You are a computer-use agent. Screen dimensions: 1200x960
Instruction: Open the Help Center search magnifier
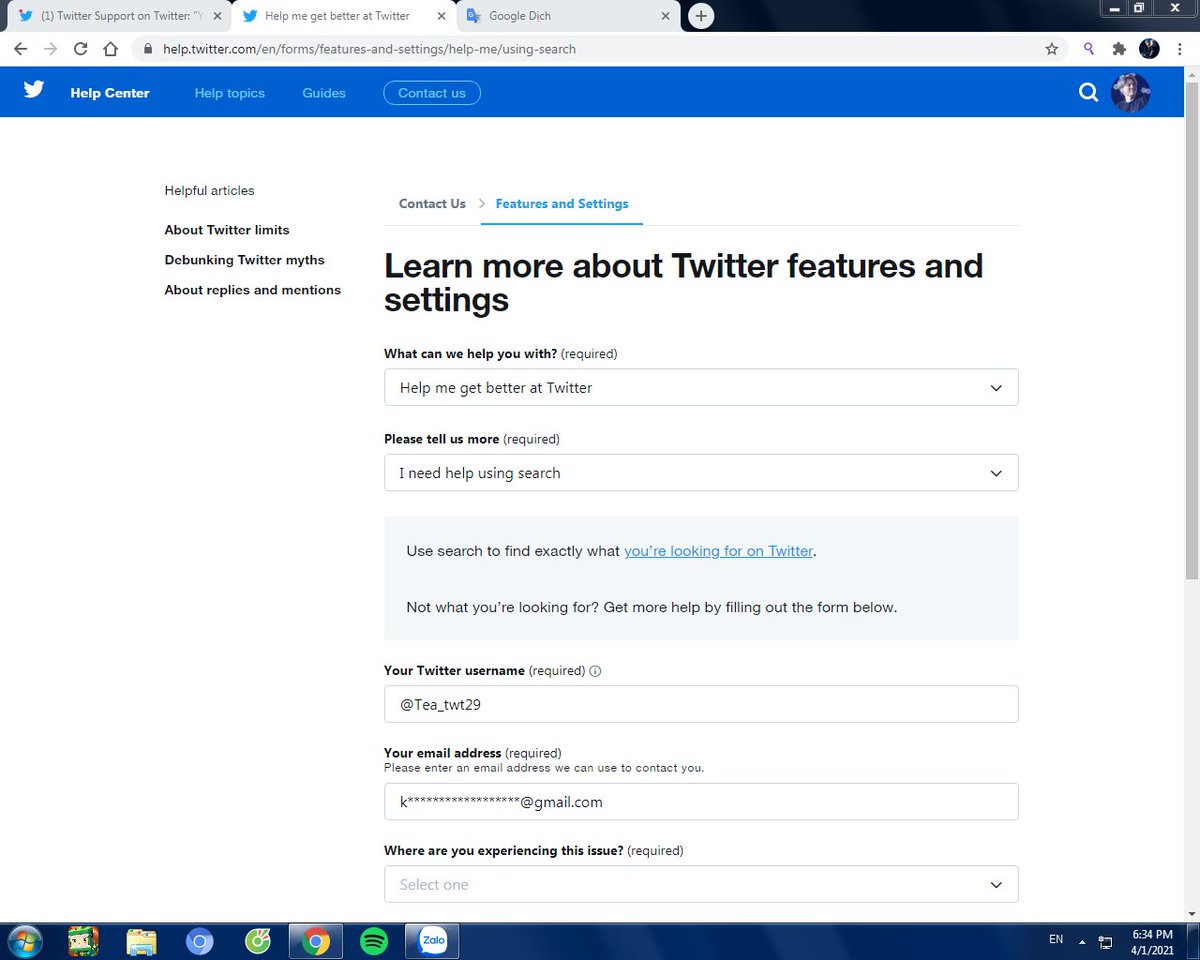coord(1088,93)
